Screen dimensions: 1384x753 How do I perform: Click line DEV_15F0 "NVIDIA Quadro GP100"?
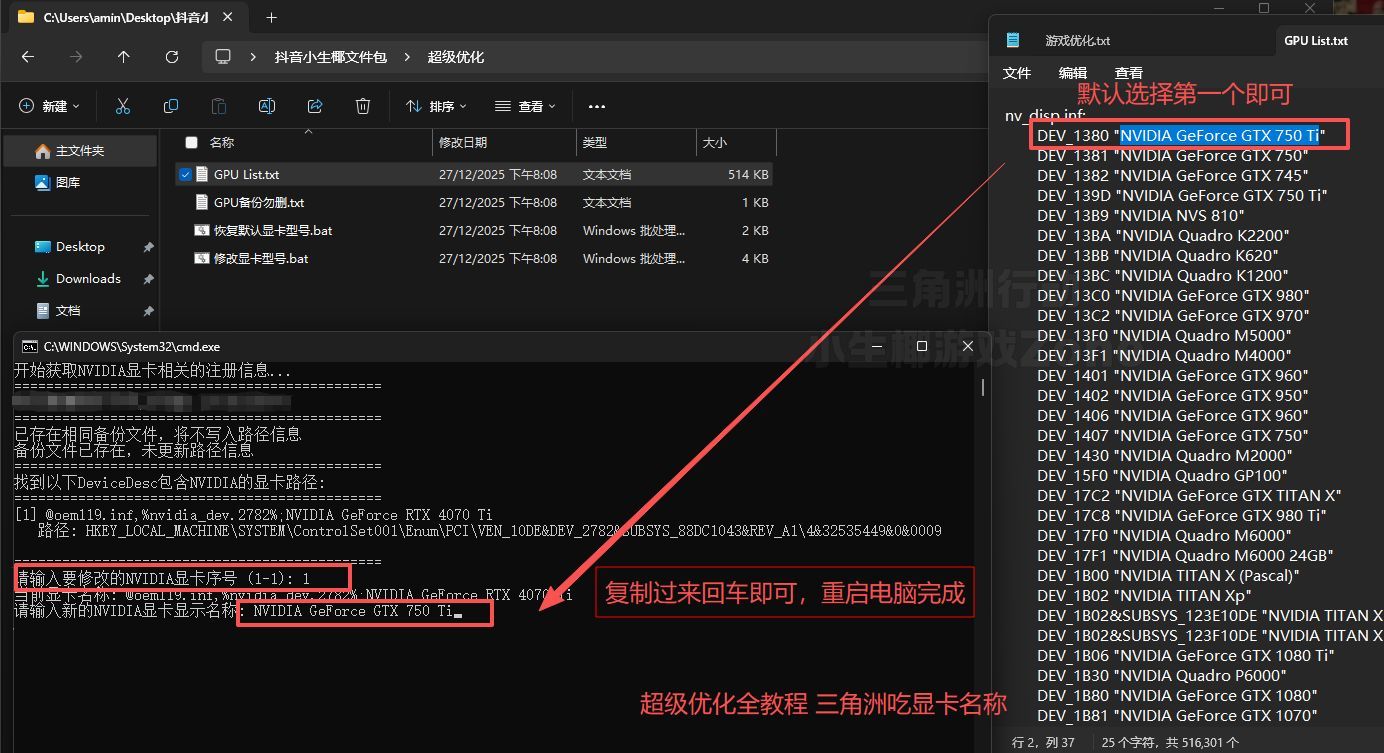pyautogui.click(x=1162, y=475)
